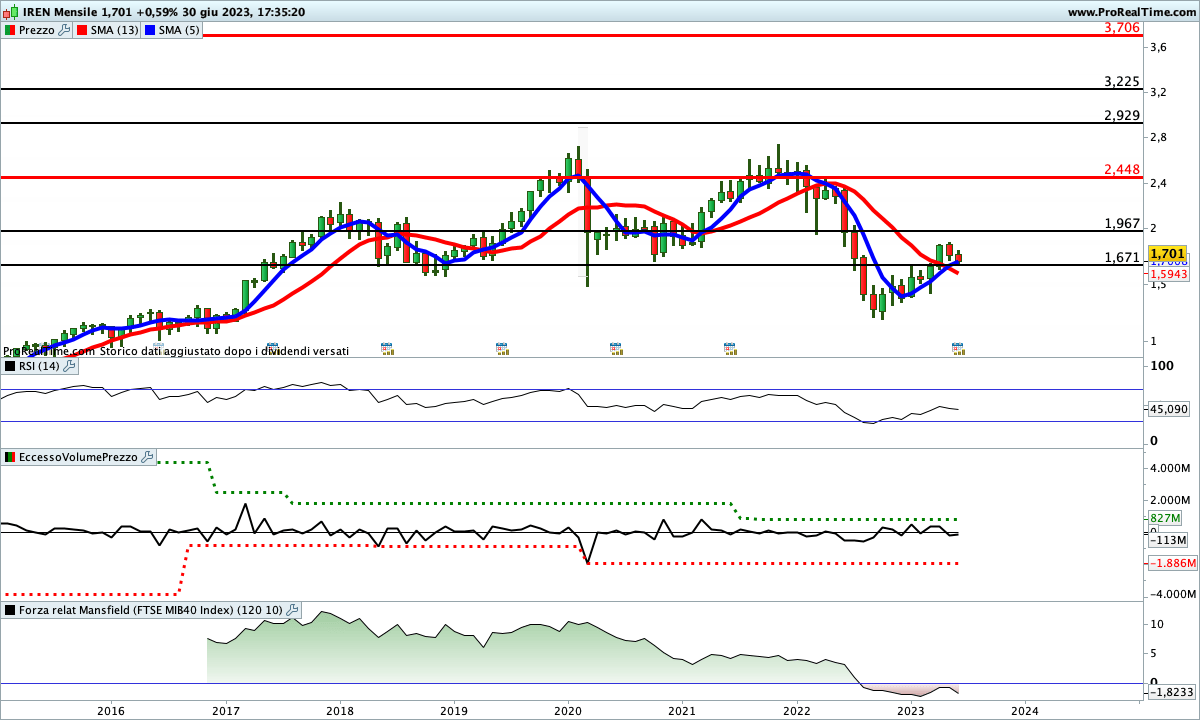This screenshot has height=720, width=1200.
Task: Click the RSI (14) settings wrench
Action: (69, 366)
